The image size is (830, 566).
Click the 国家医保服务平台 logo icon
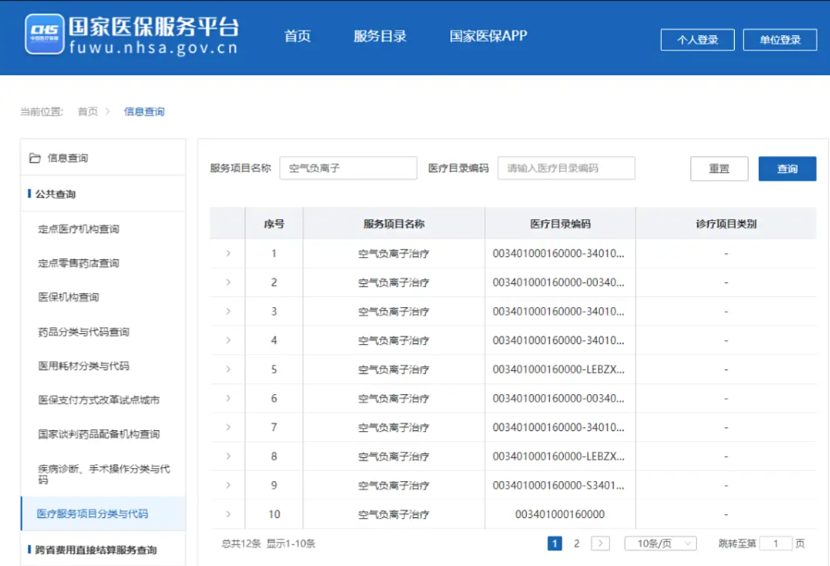[44, 35]
